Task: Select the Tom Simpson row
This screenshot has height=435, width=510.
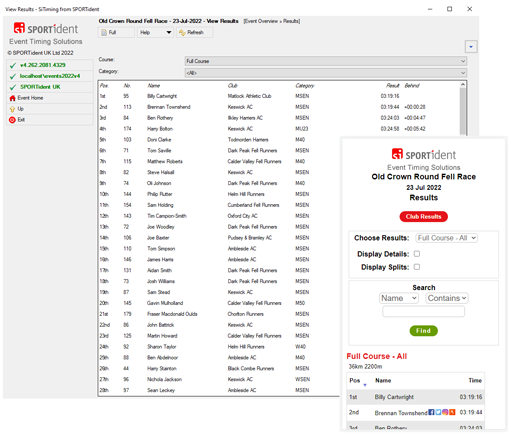Action: tap(220, 249)
